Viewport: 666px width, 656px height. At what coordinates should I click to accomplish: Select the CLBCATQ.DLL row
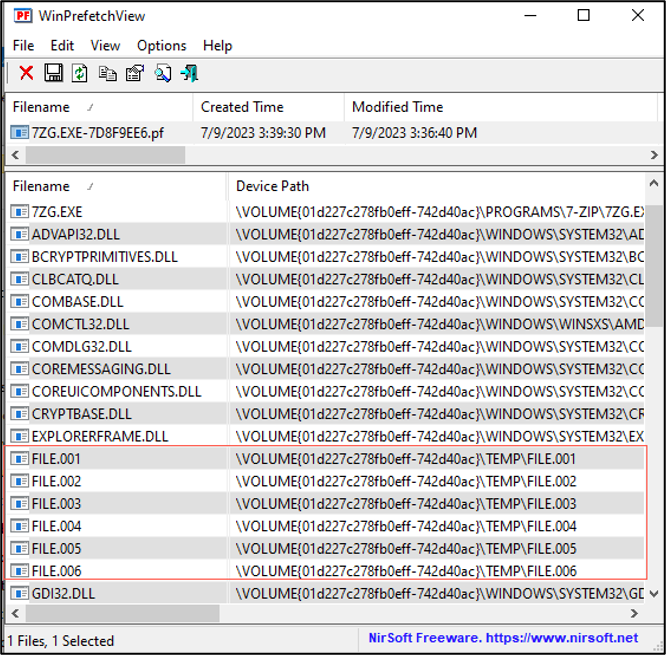(x=326, y=279)
